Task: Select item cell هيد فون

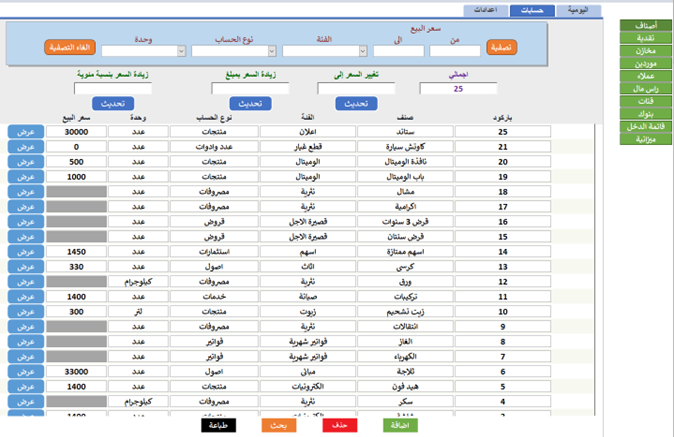Action: pyautogui.click(x=405, y=387)
